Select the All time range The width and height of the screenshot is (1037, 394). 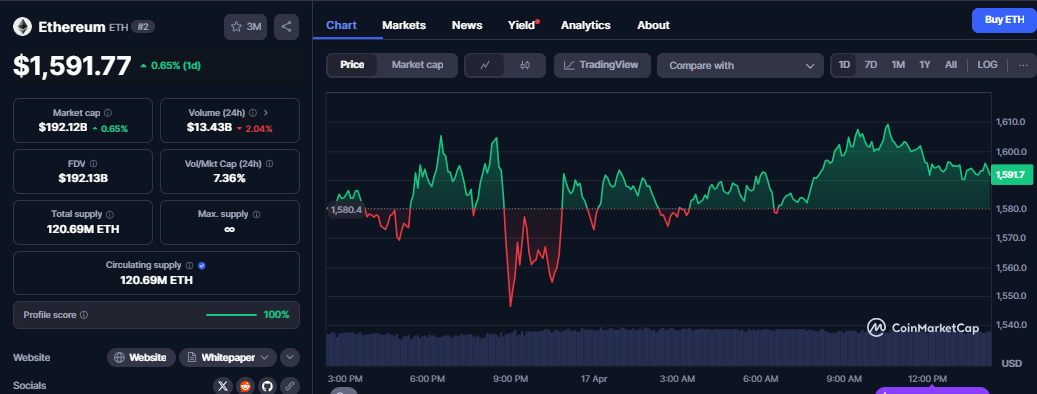[951, 65]
